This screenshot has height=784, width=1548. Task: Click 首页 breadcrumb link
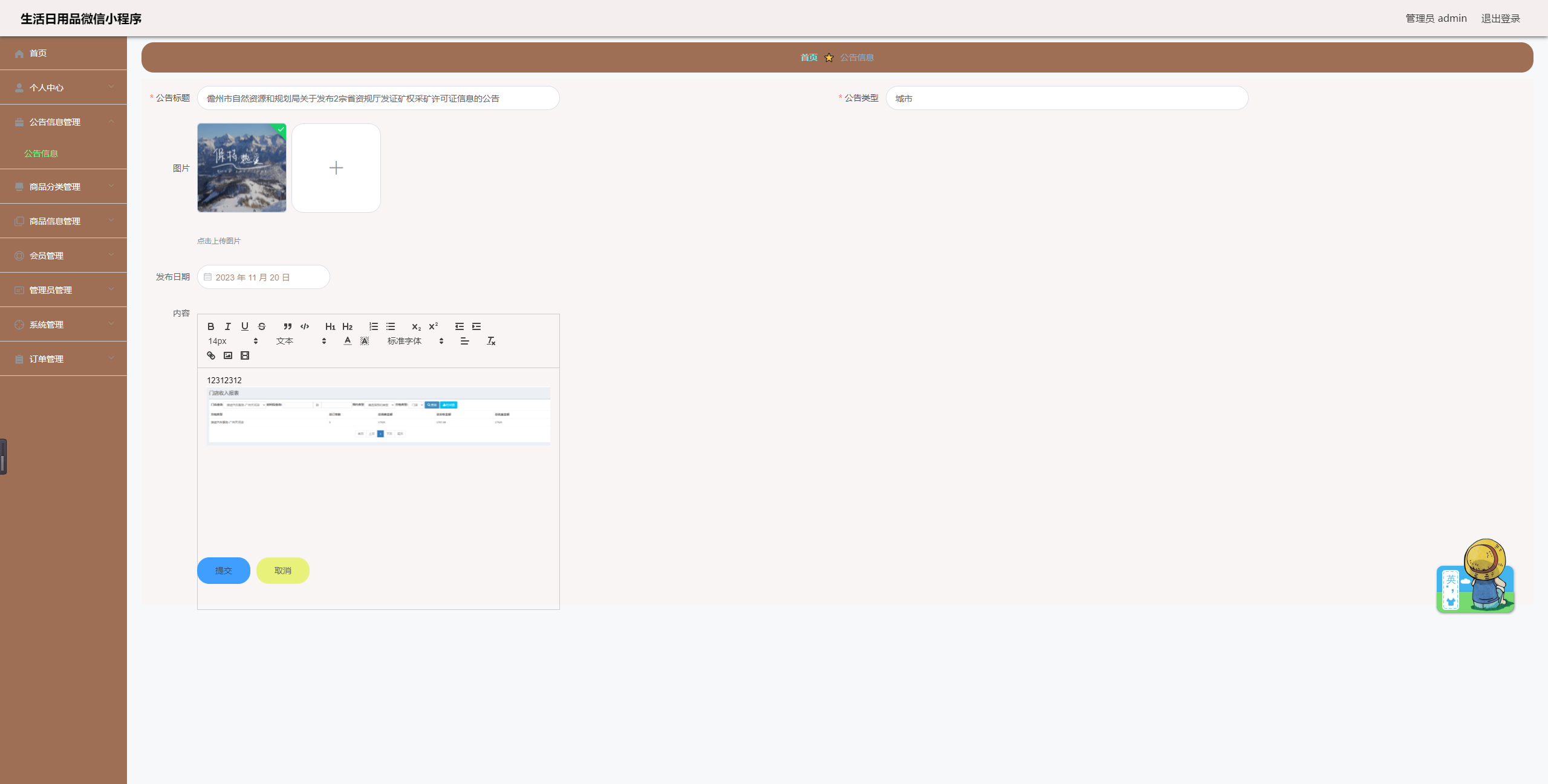(808, 57)
